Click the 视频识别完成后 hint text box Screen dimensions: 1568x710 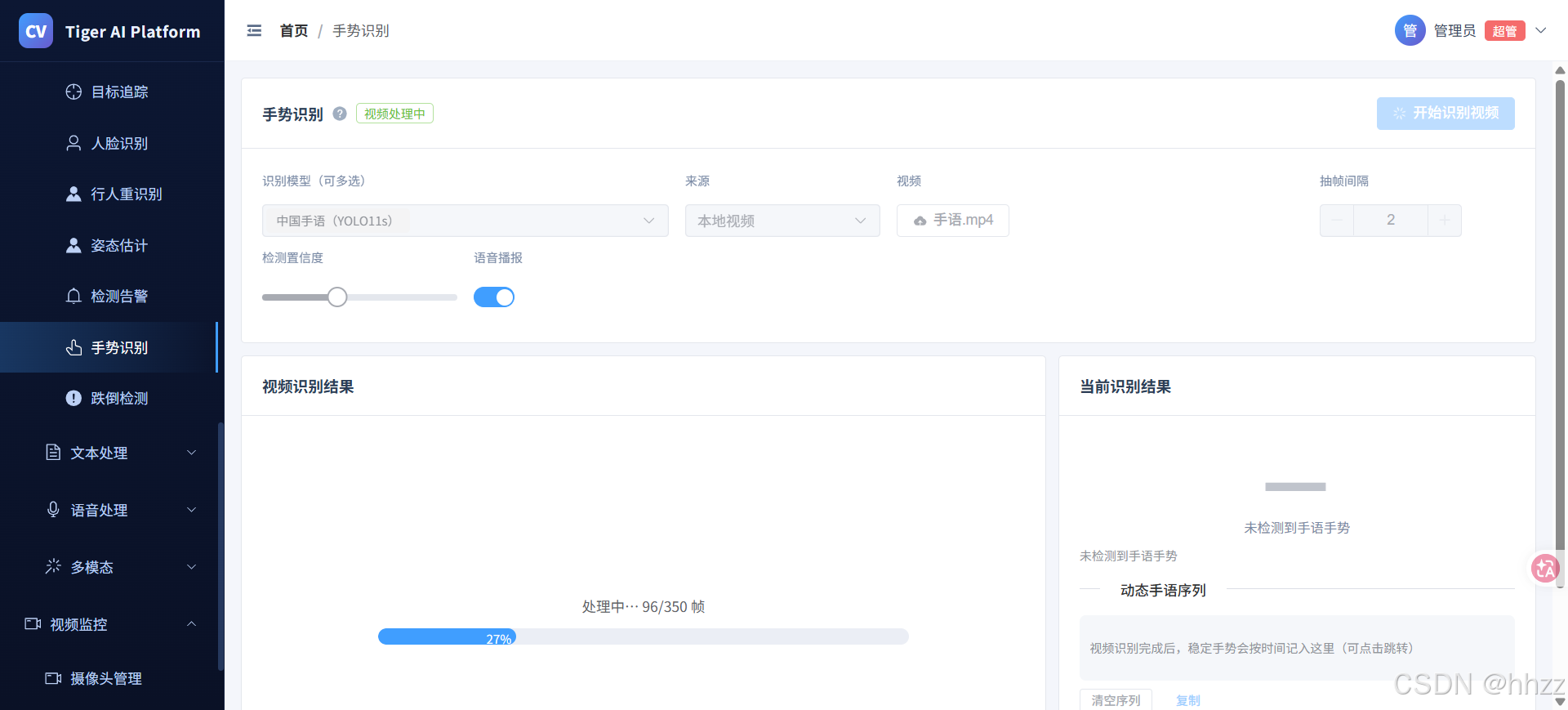1297,648
